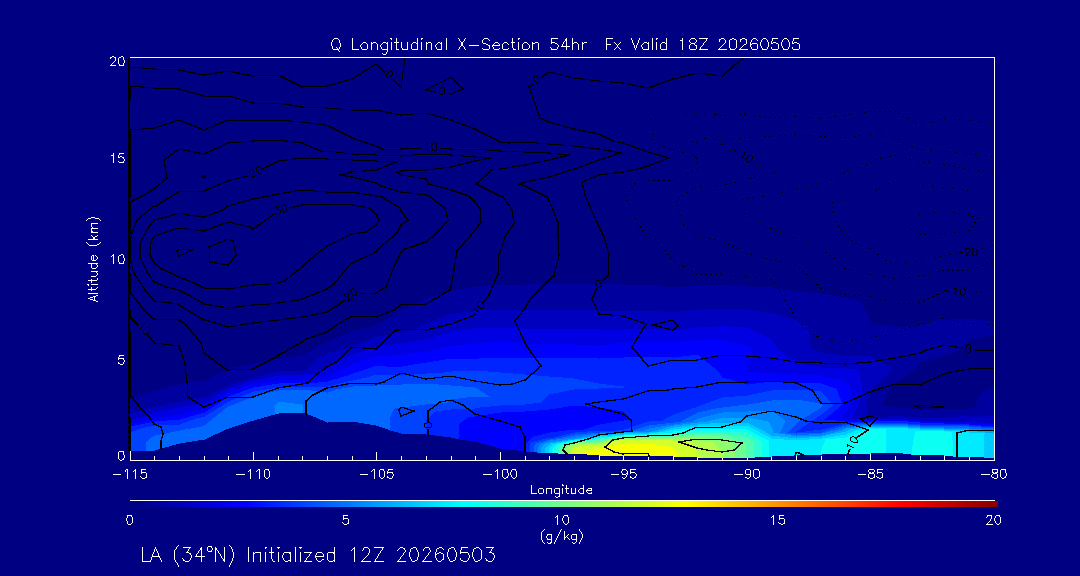The width and height of the screenshot is (1080, 576).
Task: Click the 15 altitude tick label
Action: [x=117, y=158]
